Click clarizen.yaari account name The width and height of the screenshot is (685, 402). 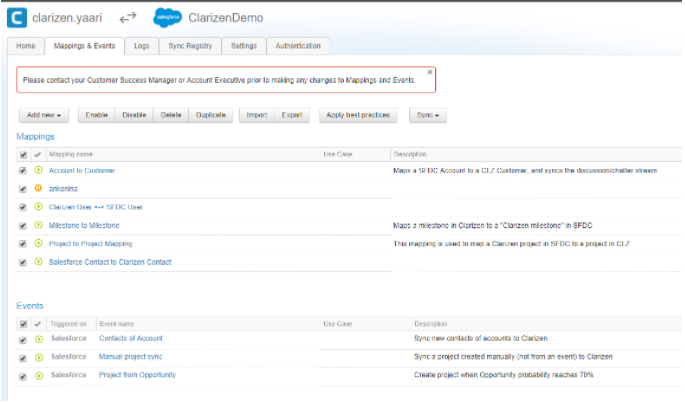[x=67, y=18]
